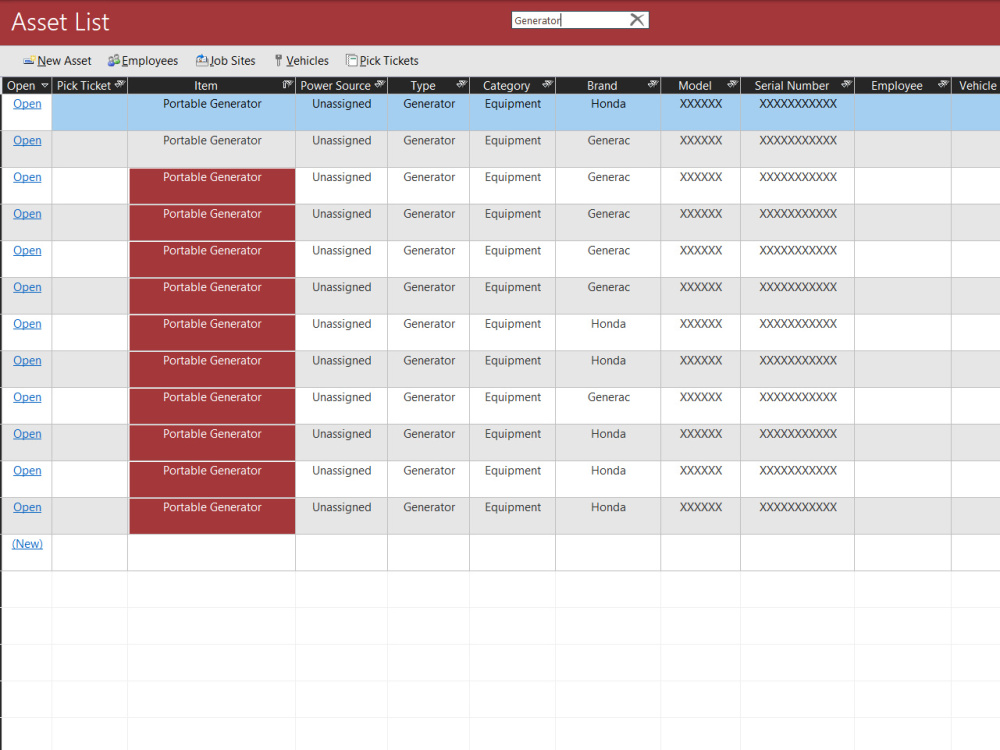Open the Brand column filter dropdown

[652, 84]
